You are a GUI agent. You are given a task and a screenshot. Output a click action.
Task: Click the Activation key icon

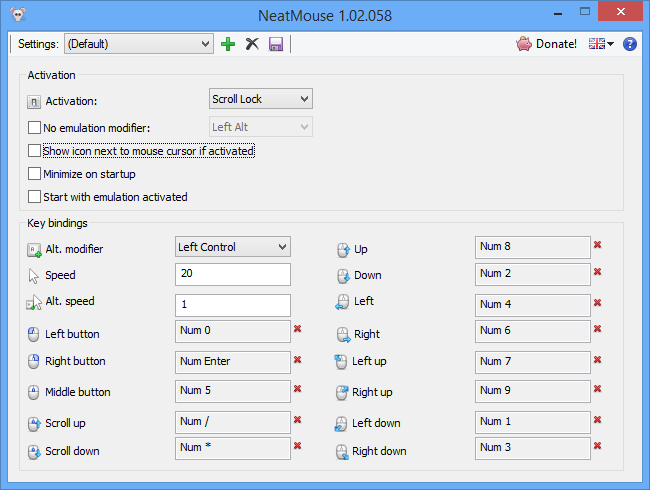coord(34,102)
